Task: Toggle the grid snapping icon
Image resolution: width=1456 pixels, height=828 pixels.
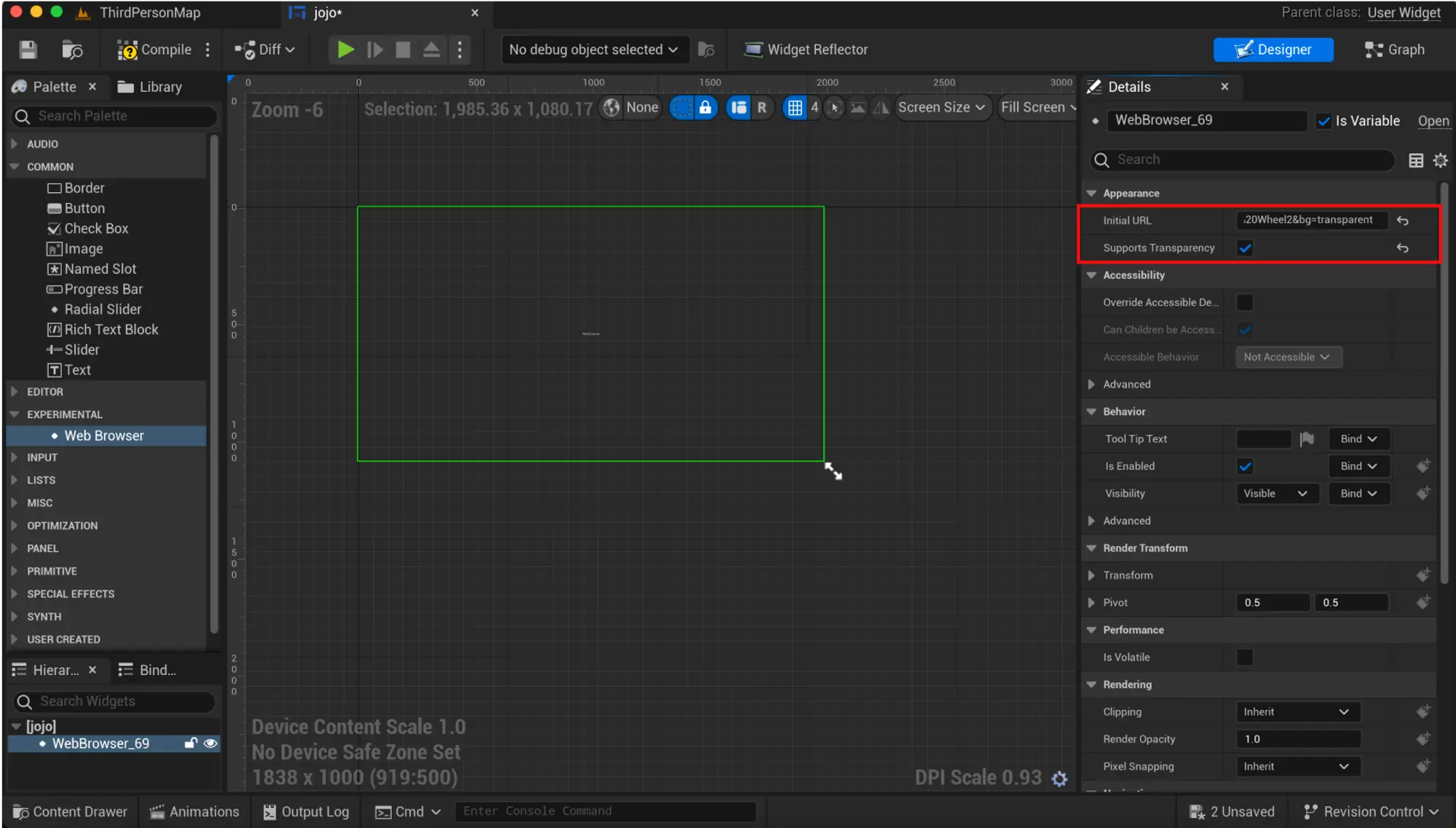Action: point(795,108)
